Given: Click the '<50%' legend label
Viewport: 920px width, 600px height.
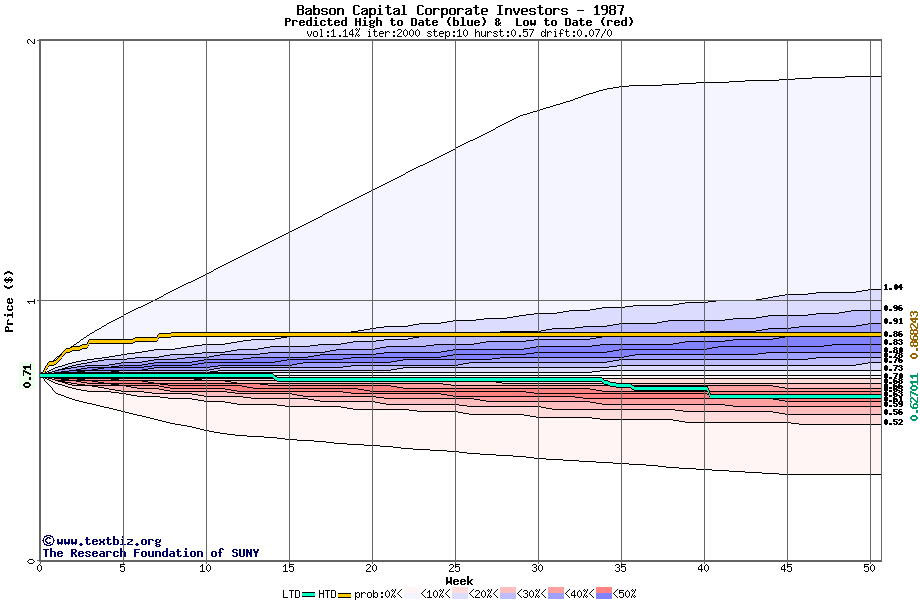Looking at the screenshot, I should point(624,594).
